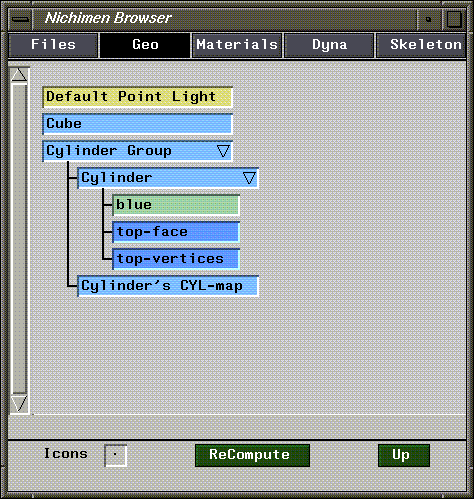Viewport: 474px width, 499px height.
Task: Click the small dot button in title bar
Action: 429,20
